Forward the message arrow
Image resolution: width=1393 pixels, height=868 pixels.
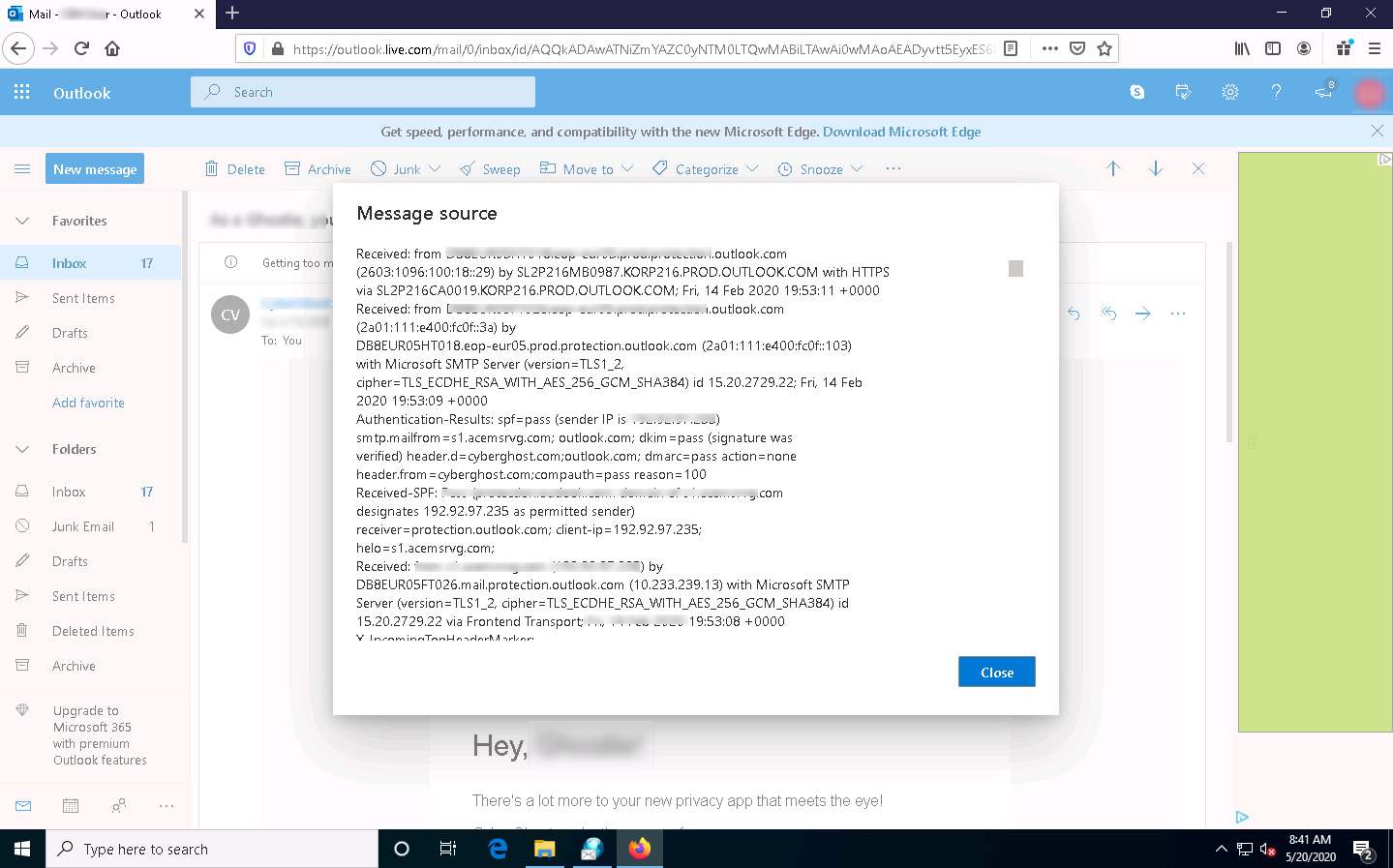[1143, 314]
